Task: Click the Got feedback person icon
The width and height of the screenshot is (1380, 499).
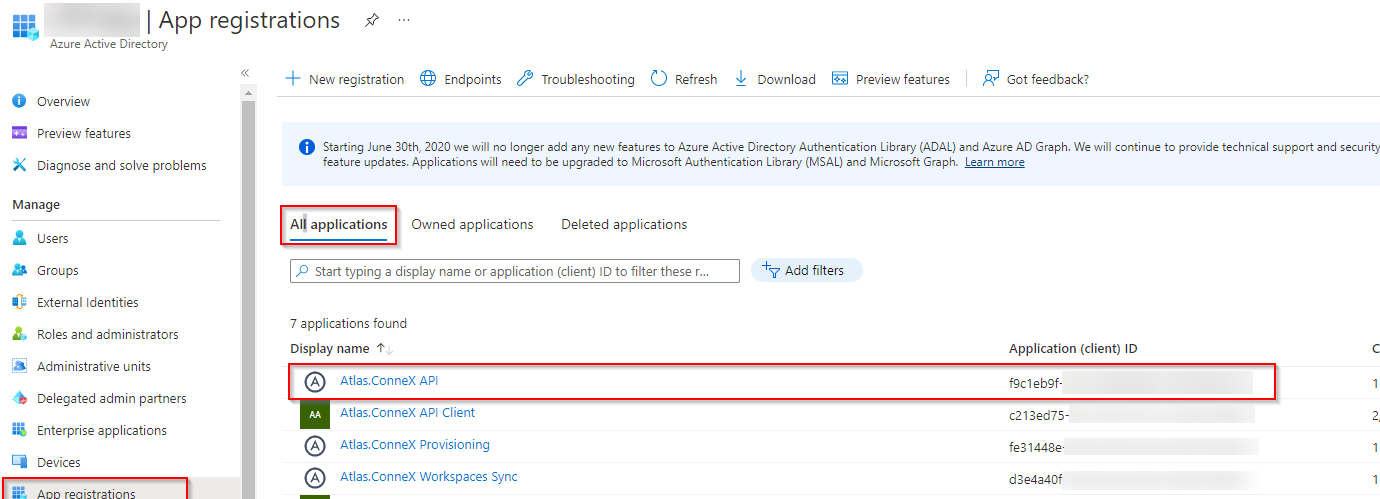Action: click(x=991, y=78)
